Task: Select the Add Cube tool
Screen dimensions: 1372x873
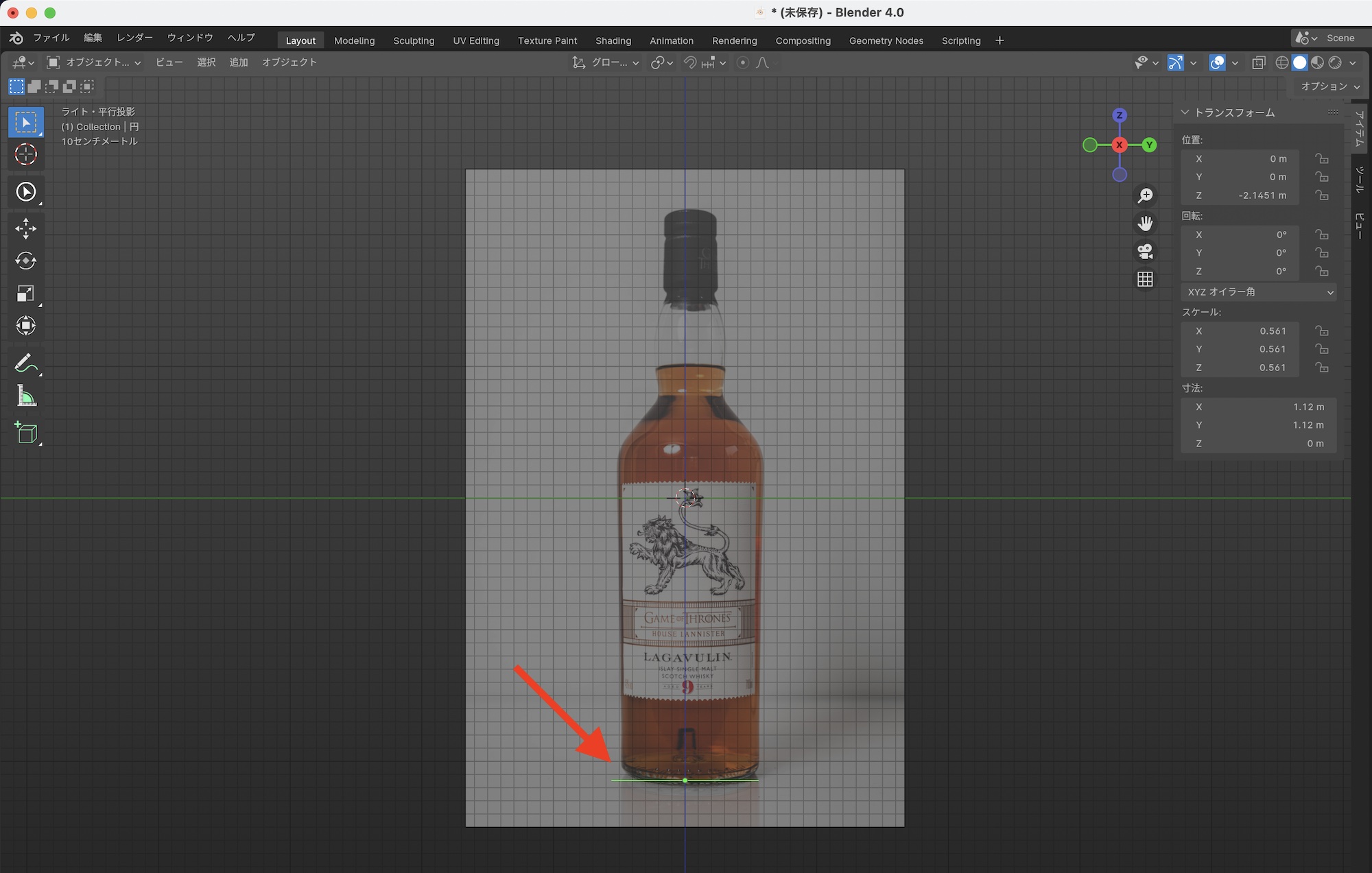Action: 26,433
